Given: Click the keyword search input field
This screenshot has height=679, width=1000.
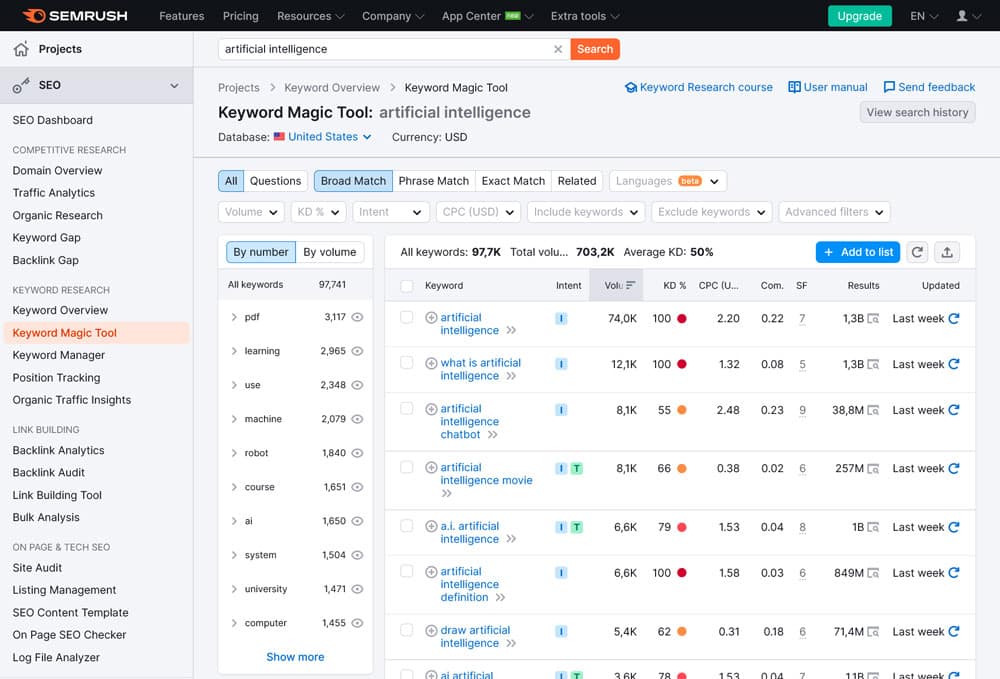Looking at the screenshot, I should [x=385, y=49].
